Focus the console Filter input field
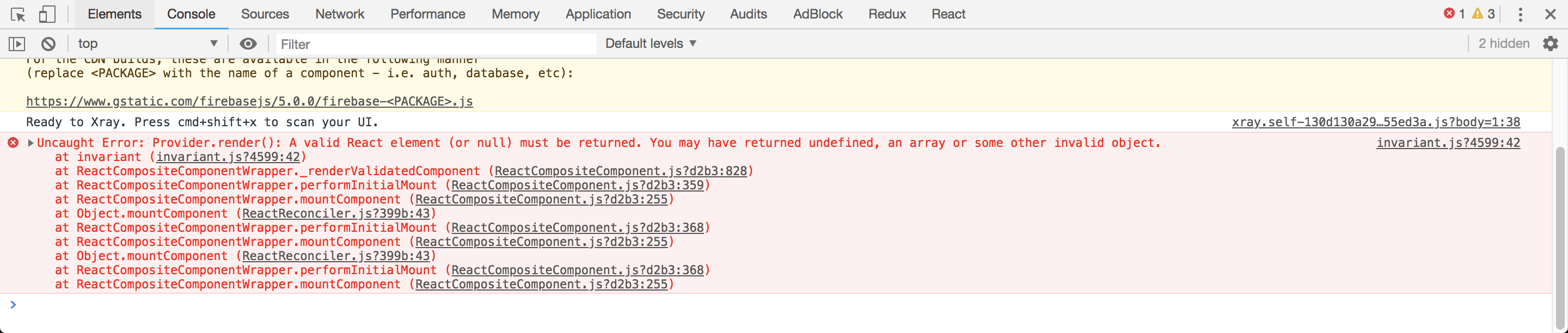This screenshot has width=1568, height=333. pos(435,44)
